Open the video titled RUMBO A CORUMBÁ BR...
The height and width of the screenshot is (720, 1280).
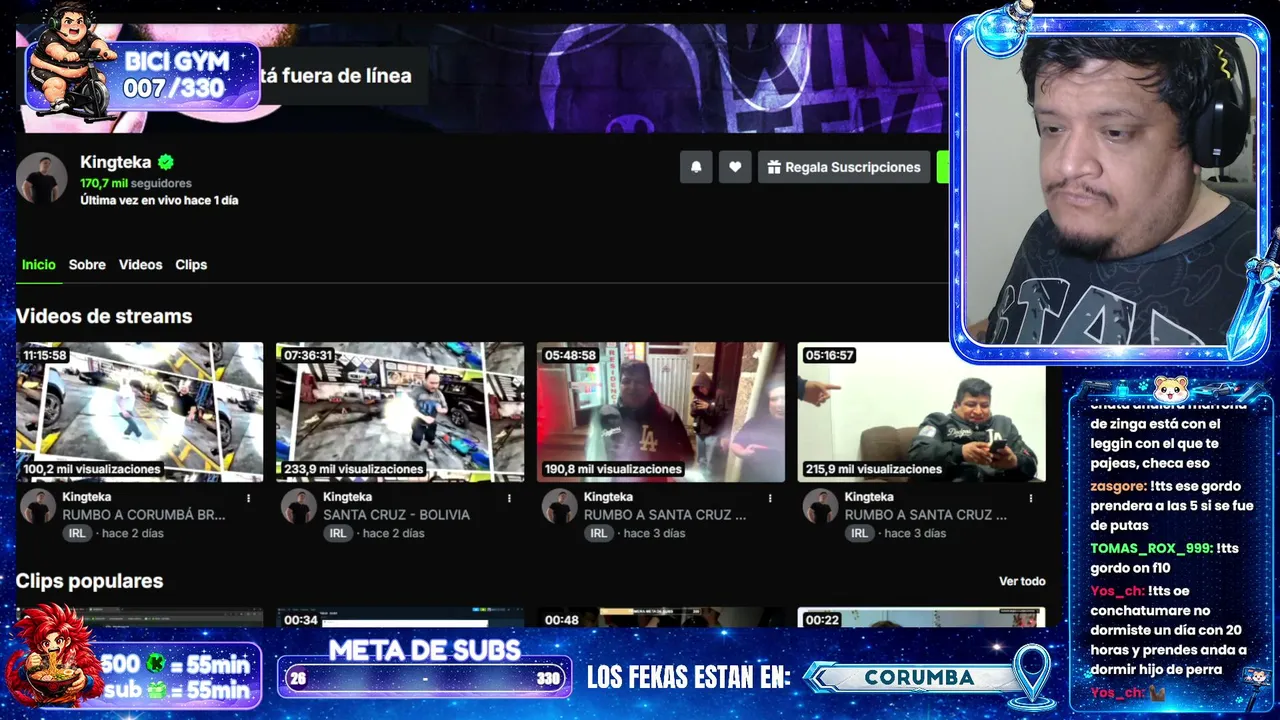coord(144,515)
